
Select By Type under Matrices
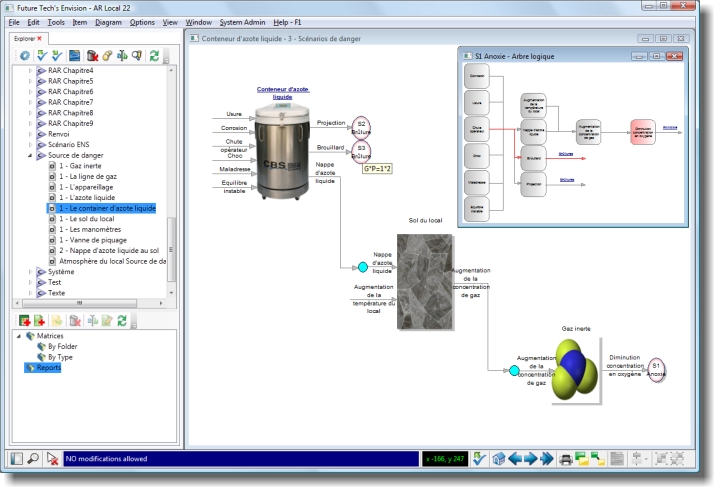coord(60,357)
